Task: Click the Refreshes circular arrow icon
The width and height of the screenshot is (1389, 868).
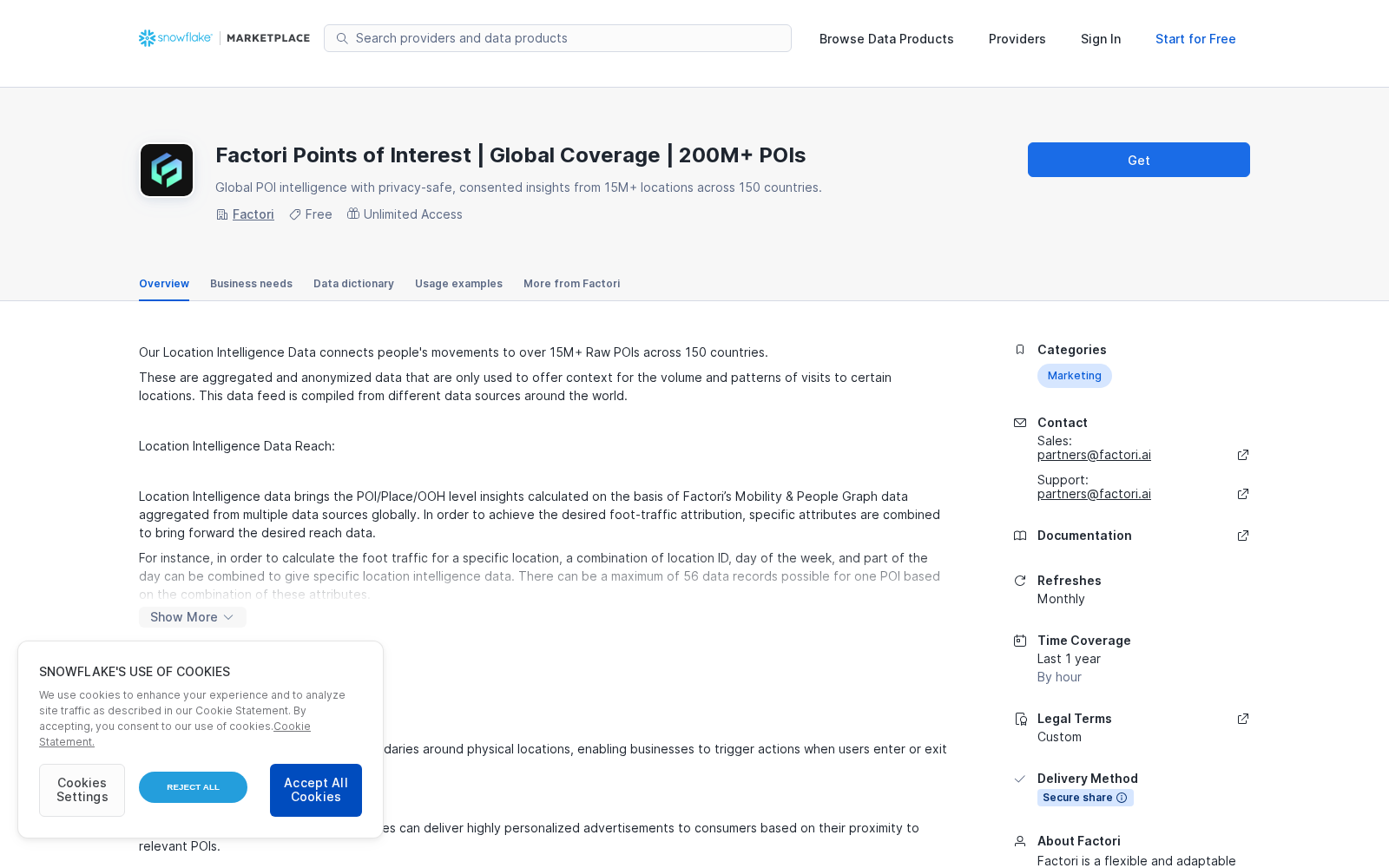Action: (x=1020, y=581)
